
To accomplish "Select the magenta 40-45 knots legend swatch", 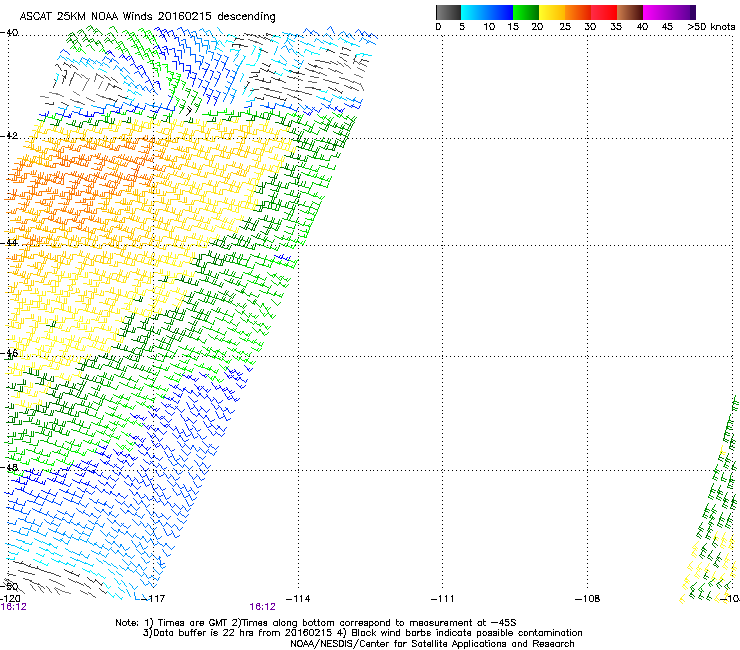I will click(656, 12).
